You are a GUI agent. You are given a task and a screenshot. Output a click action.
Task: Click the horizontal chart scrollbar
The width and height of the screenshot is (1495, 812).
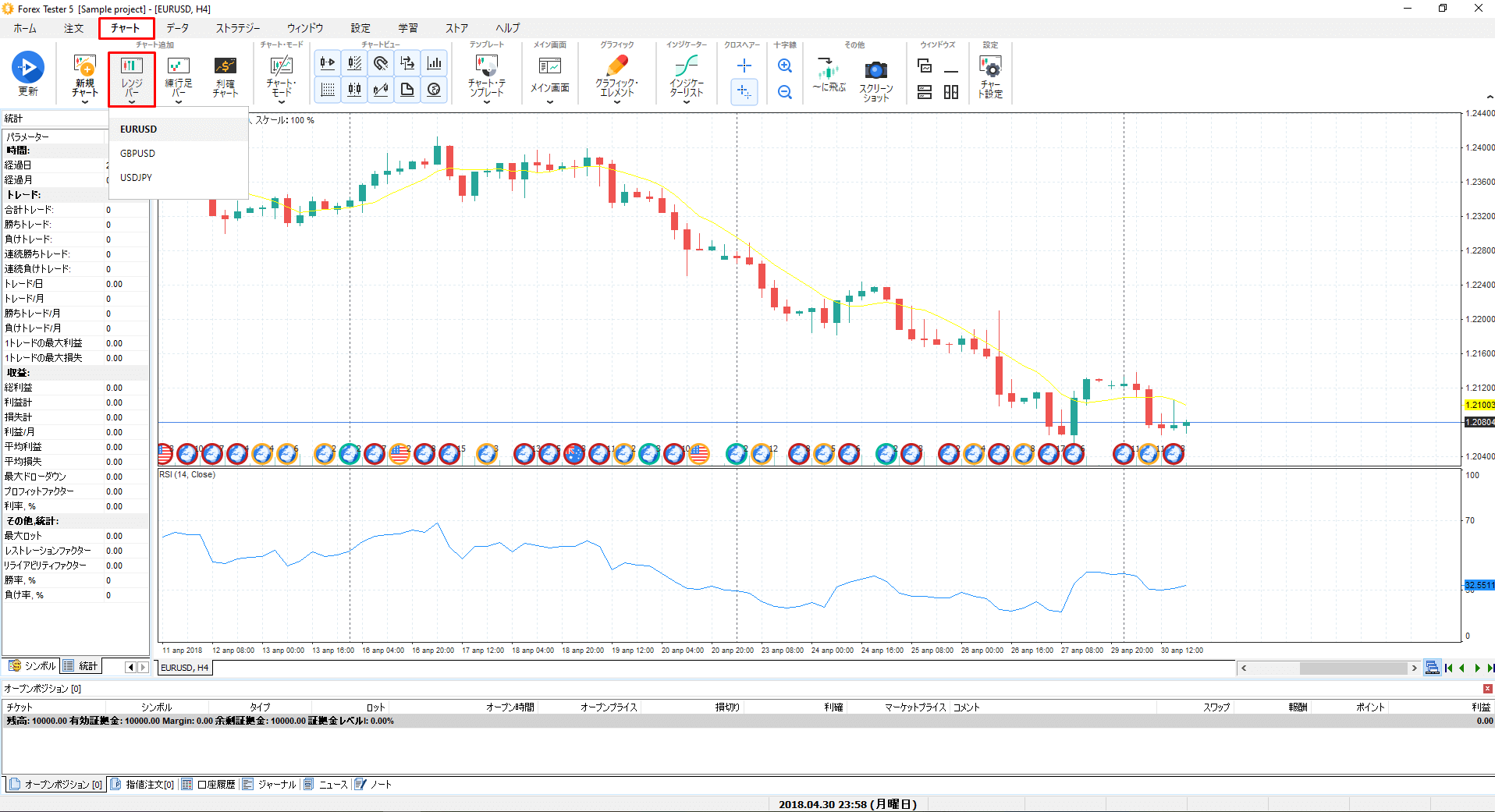pyautogui.click(x=1327, y=668)
